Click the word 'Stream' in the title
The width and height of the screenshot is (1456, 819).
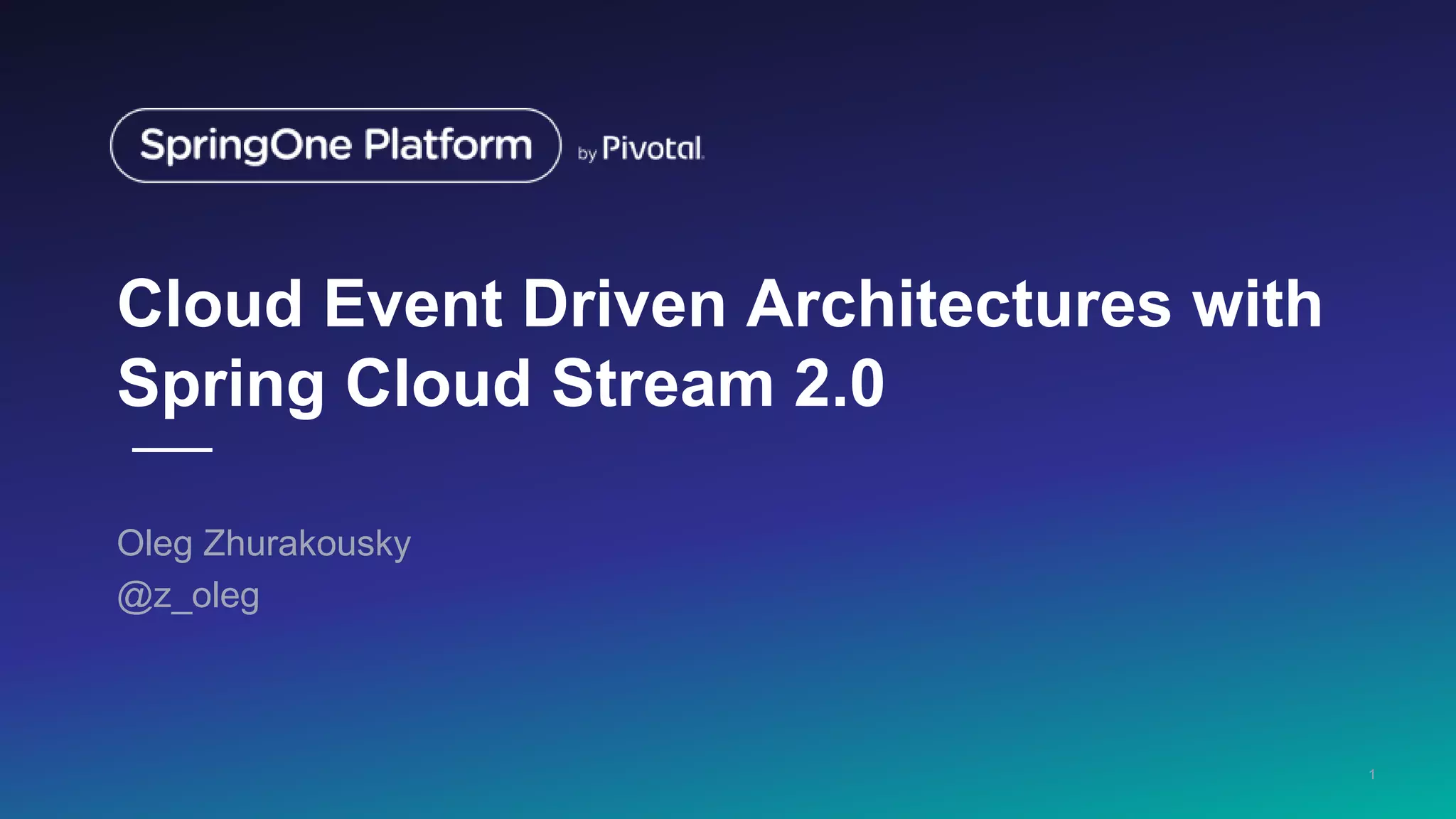point(663,383)
